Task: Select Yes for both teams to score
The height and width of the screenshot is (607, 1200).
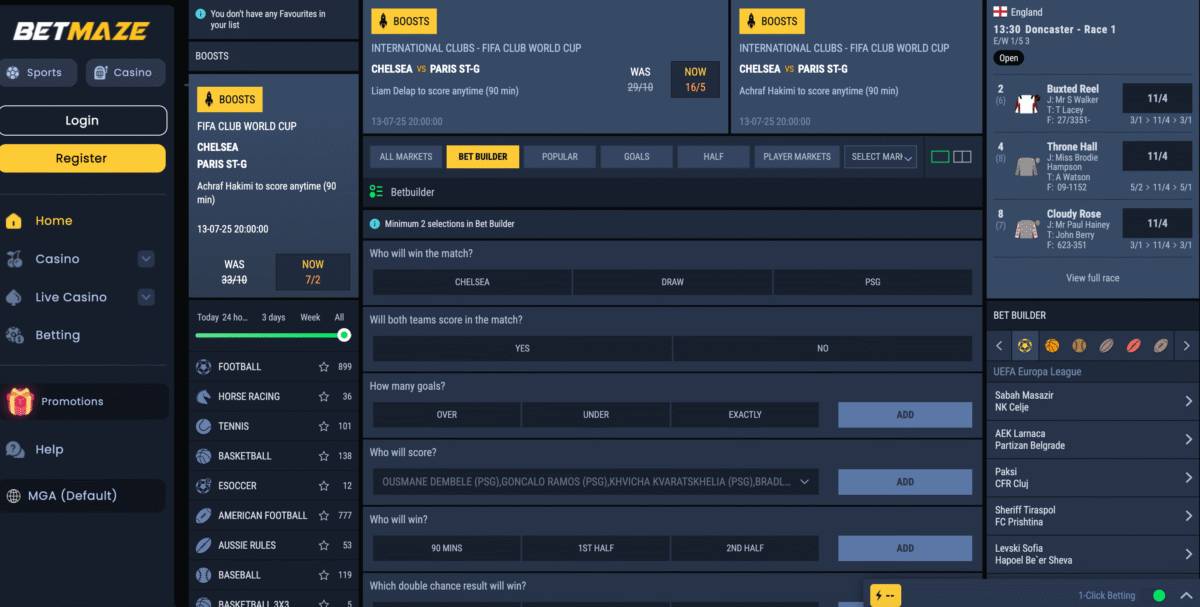Action: [522, 348]
